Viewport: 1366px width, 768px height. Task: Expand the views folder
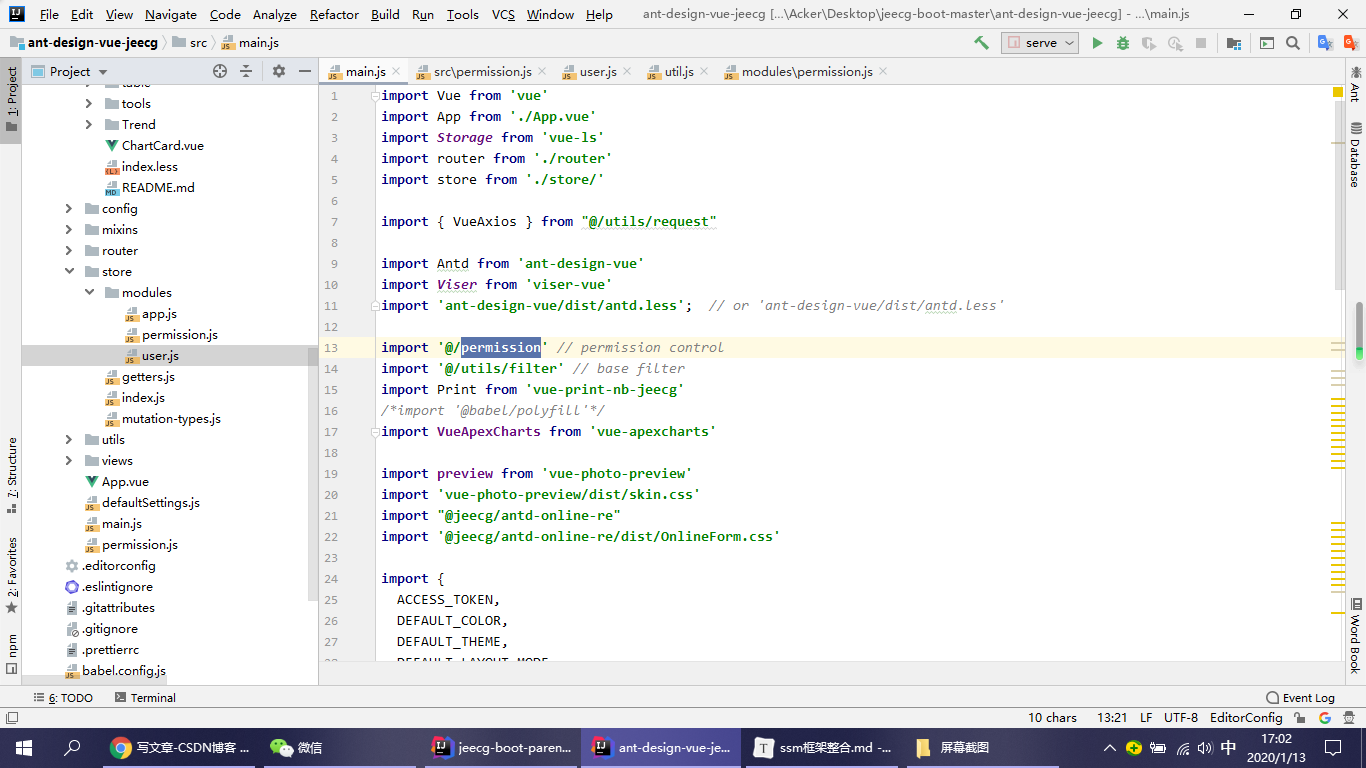click(69, 460)
